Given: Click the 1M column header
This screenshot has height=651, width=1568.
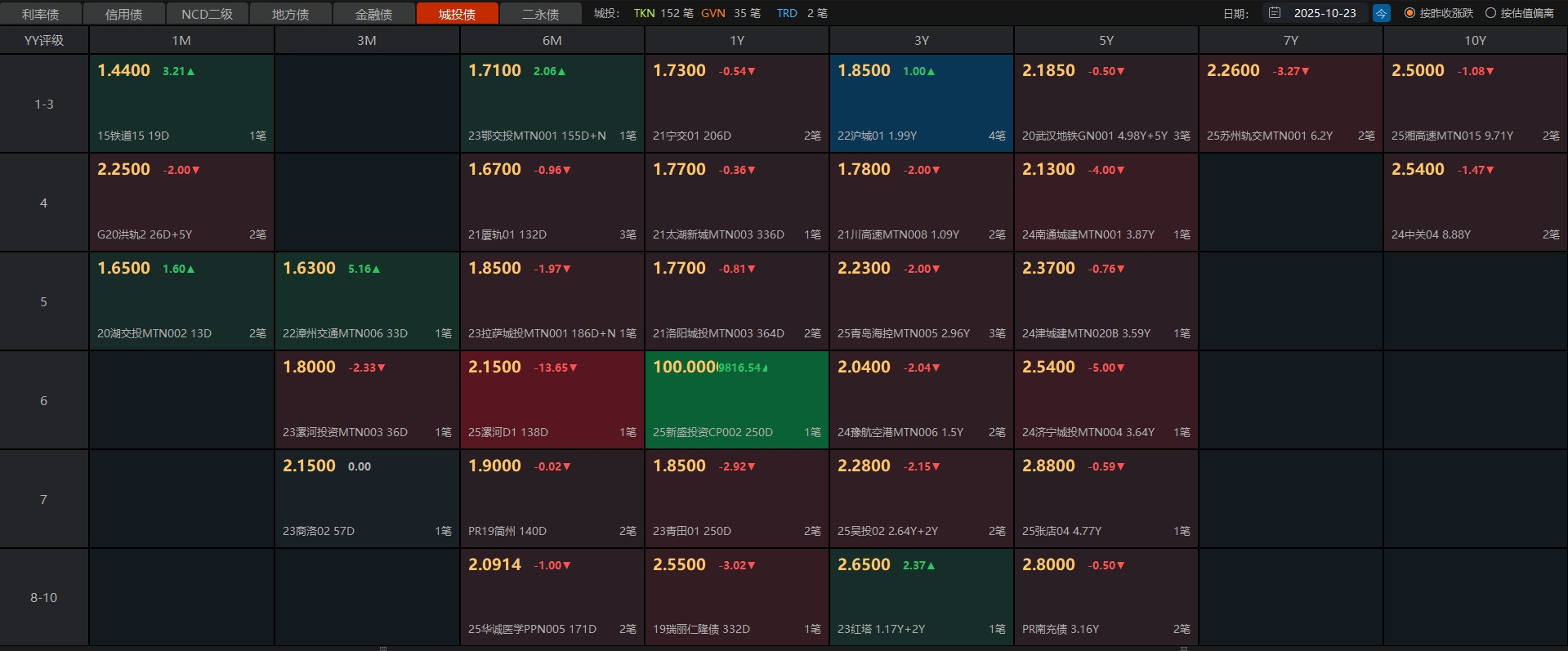Looking at the screenshot, I should point(181,40).
